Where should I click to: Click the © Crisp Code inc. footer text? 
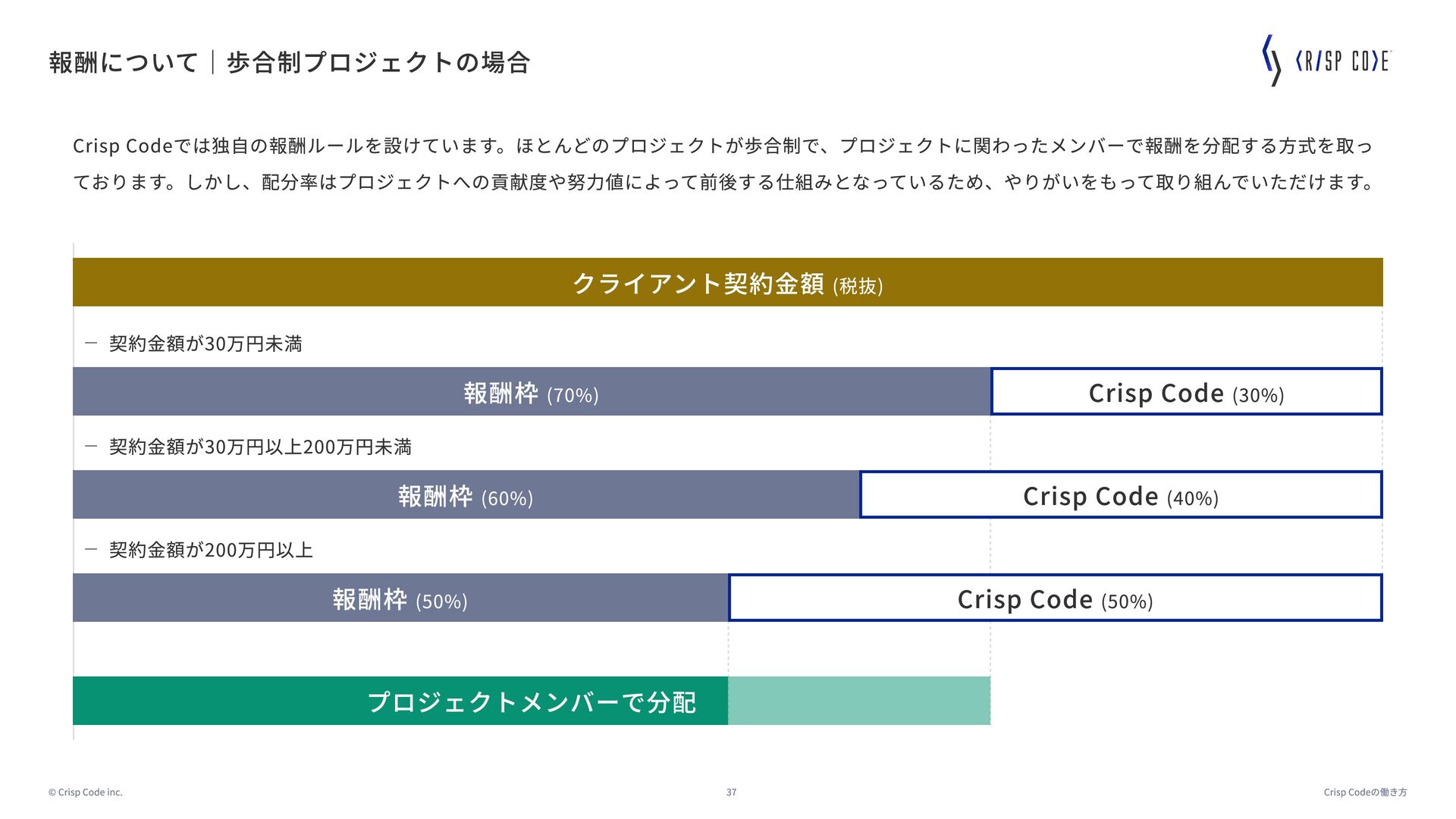coord(85,792)
